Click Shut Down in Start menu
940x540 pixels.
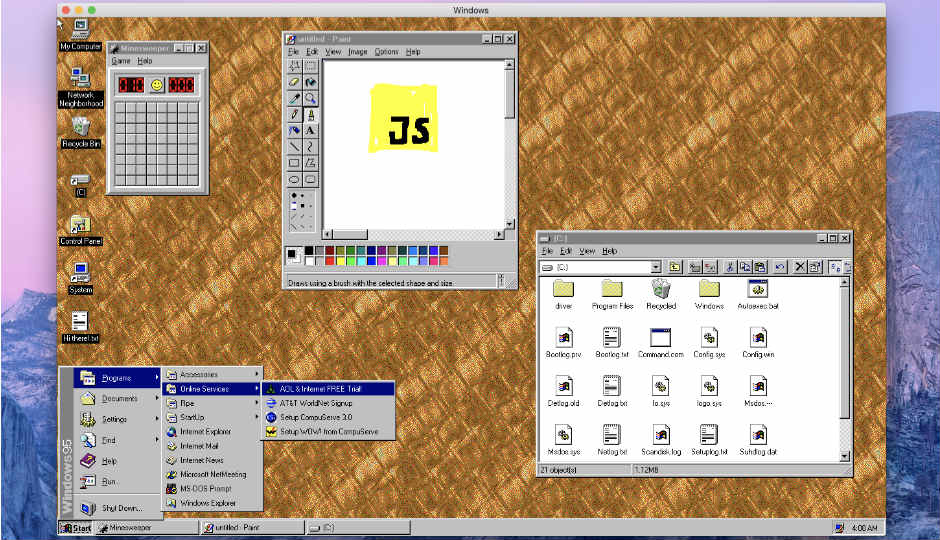118,508
